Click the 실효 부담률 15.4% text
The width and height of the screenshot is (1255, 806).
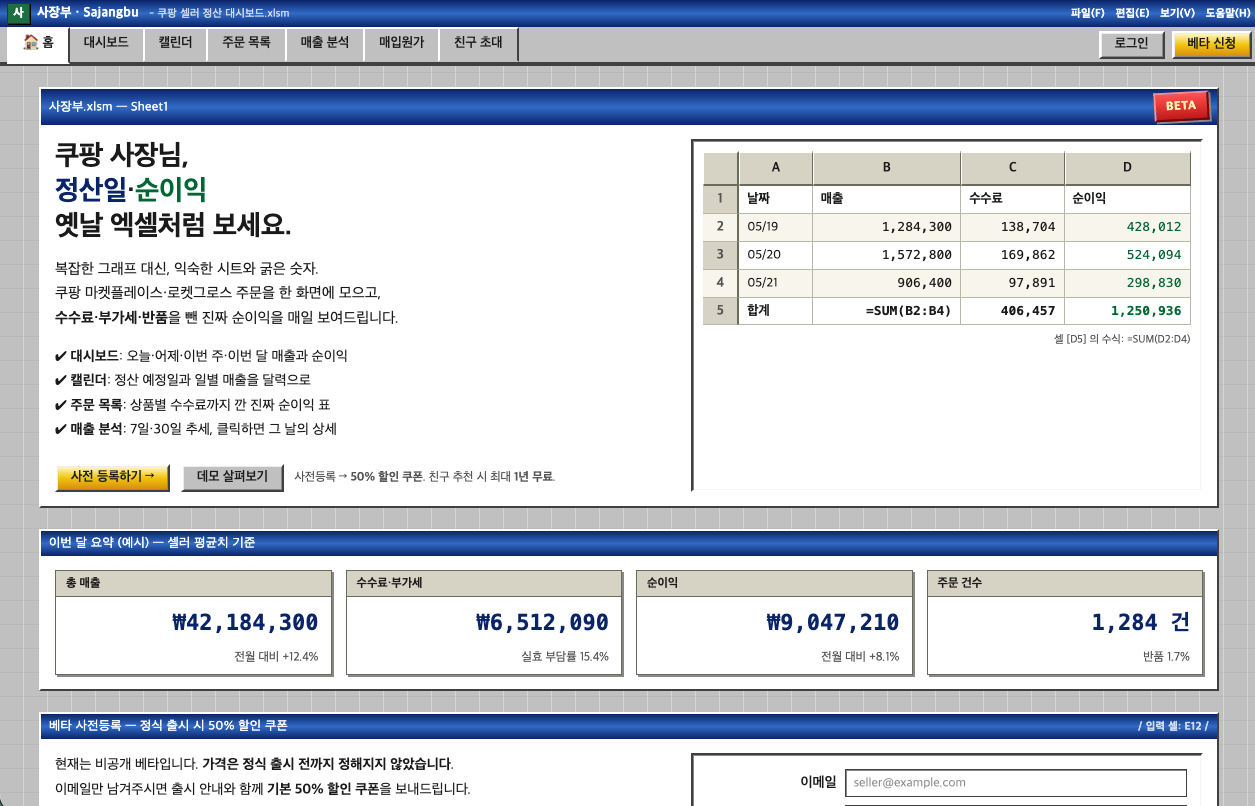click(565, 657)
